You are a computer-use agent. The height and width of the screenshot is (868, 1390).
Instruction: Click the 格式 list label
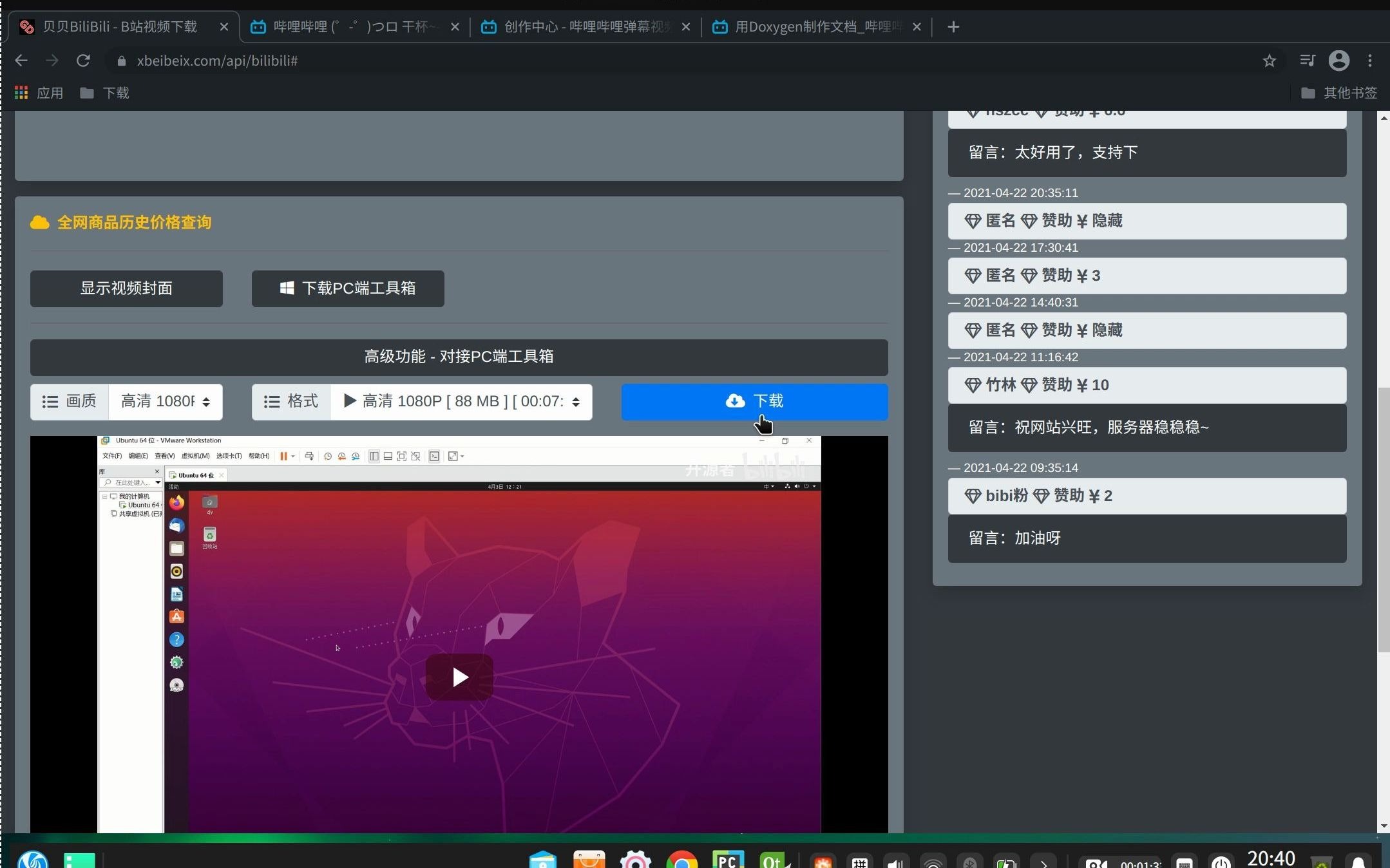(x=291, y=402)
